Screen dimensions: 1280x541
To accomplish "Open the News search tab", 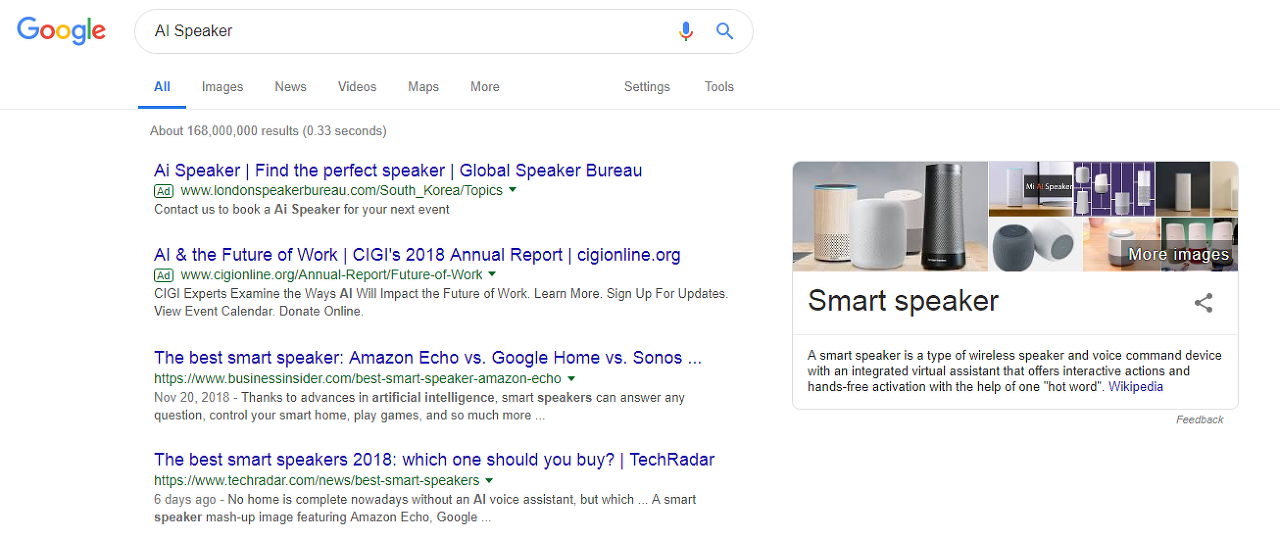I will click(290, 87).
